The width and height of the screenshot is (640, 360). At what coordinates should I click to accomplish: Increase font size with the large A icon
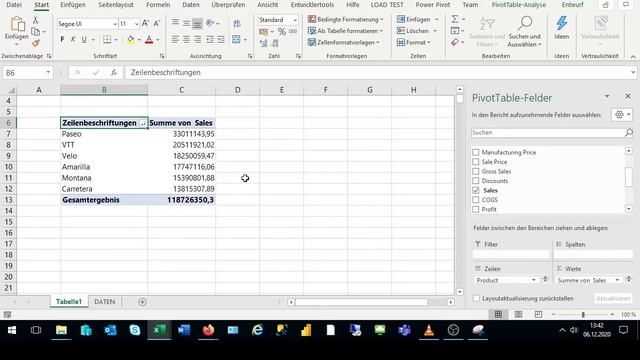[x=145, y=24]
